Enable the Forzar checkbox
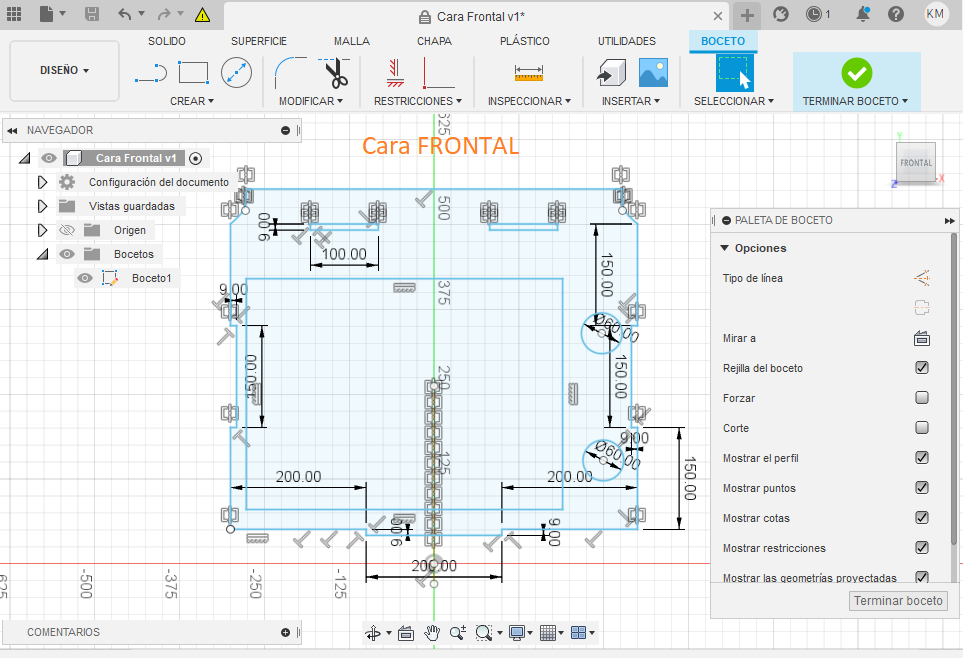 [922, 398]
